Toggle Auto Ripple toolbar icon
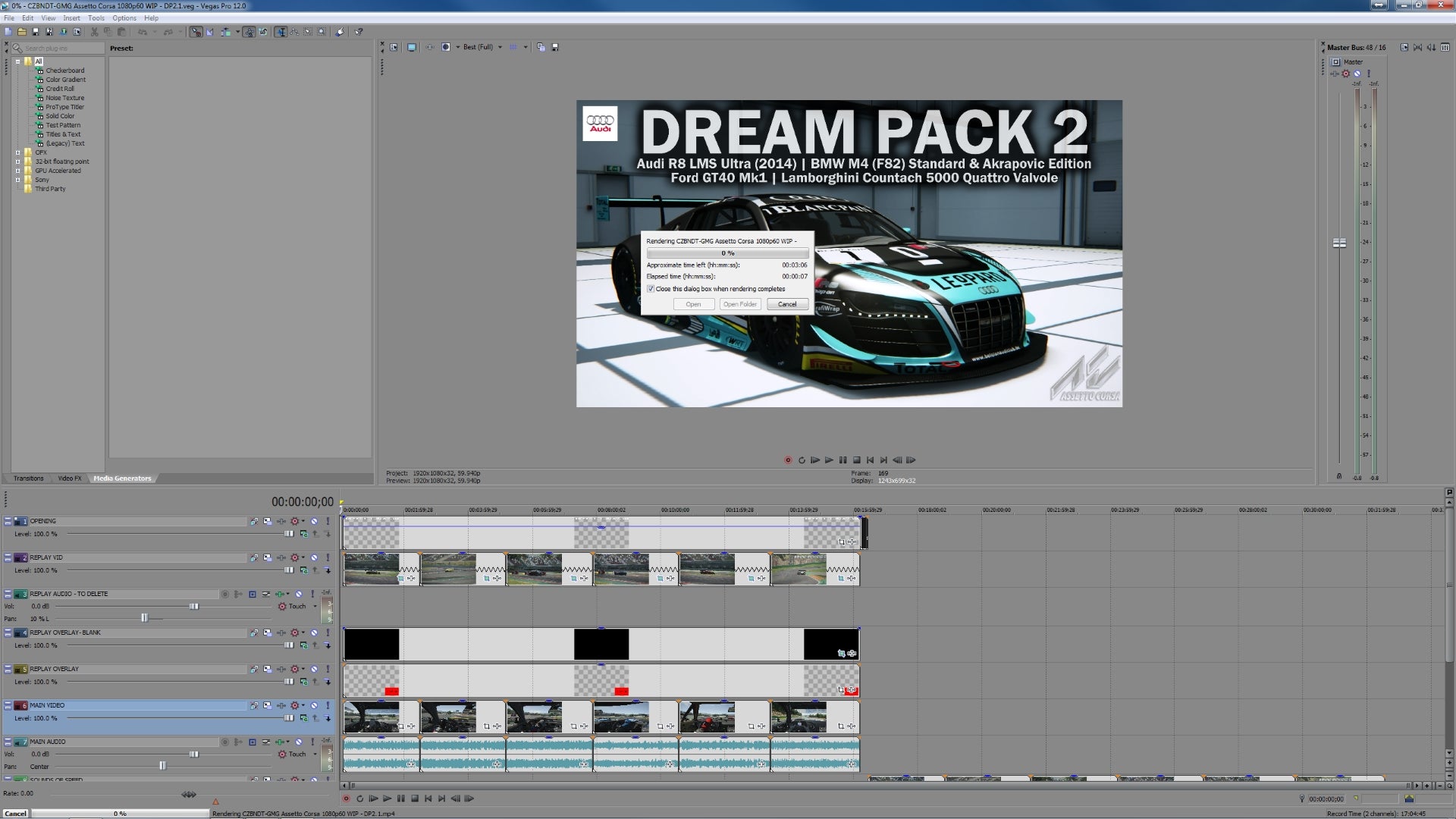This screenshot has width=1456, height=819. click(x=225, y=32)
